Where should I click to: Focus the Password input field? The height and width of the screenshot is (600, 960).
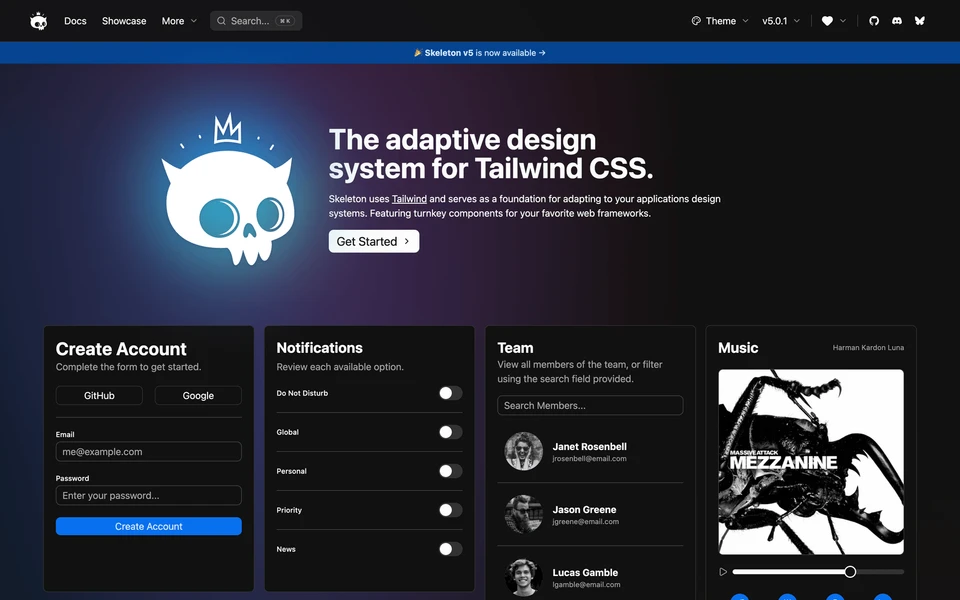[149, 495]
